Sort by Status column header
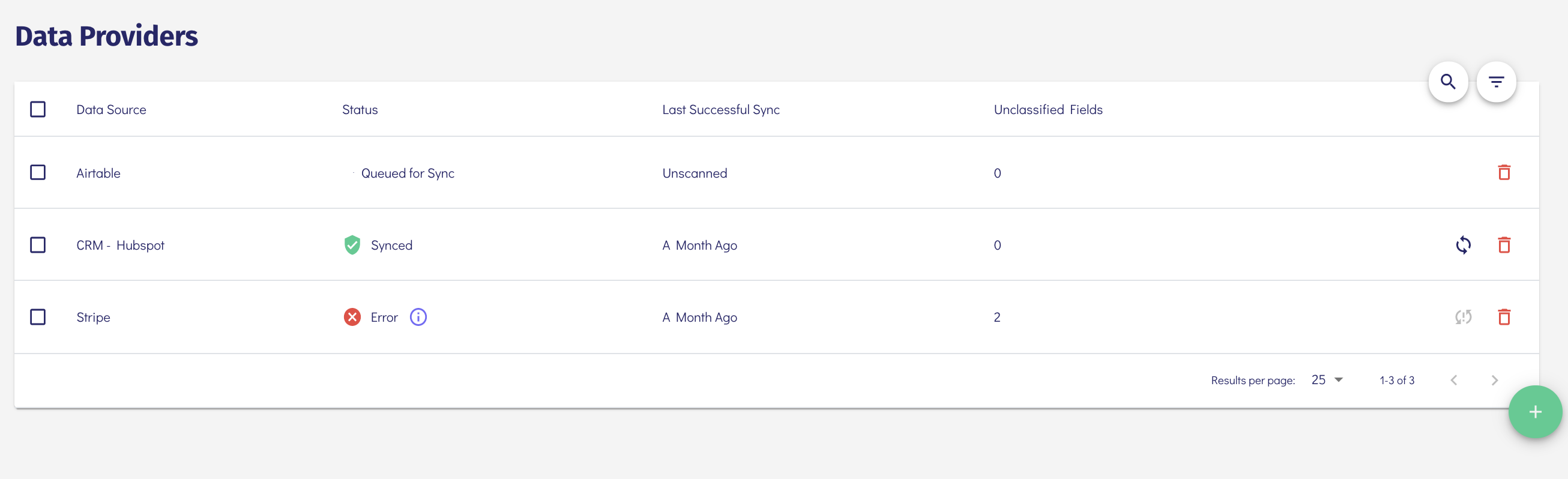The height and width of the screenshot is (479, 1568). pos(360,110)
